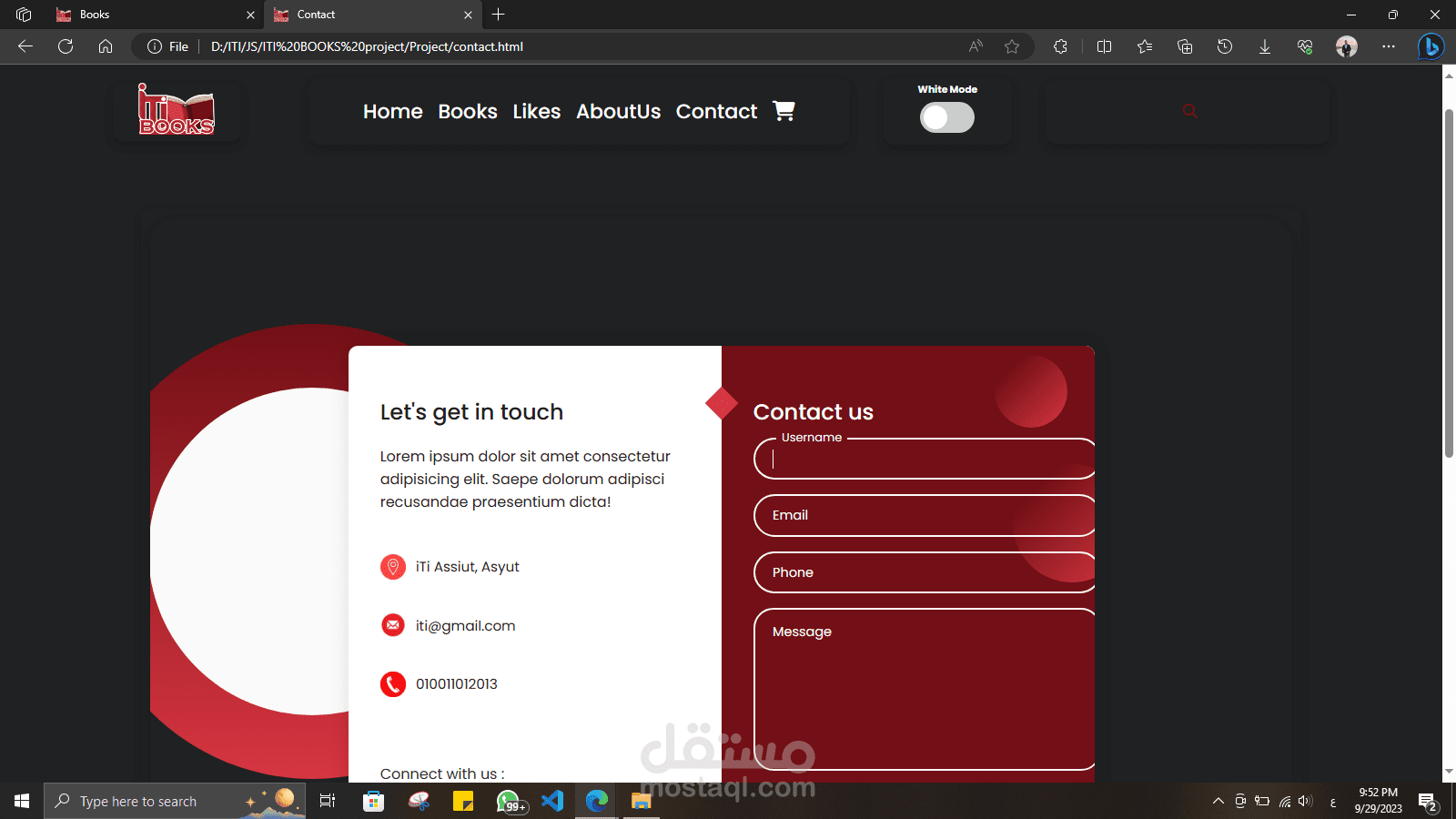Click the iTi Assiut, Asyut address text
The width and height of the screenshot is (1456, 819).
(x=468, y=567)
